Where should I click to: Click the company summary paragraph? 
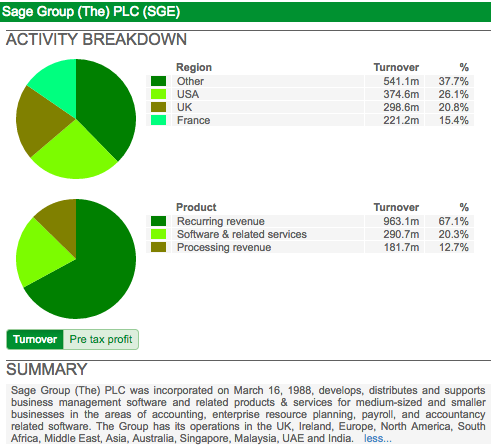click(x=248, y=414)
